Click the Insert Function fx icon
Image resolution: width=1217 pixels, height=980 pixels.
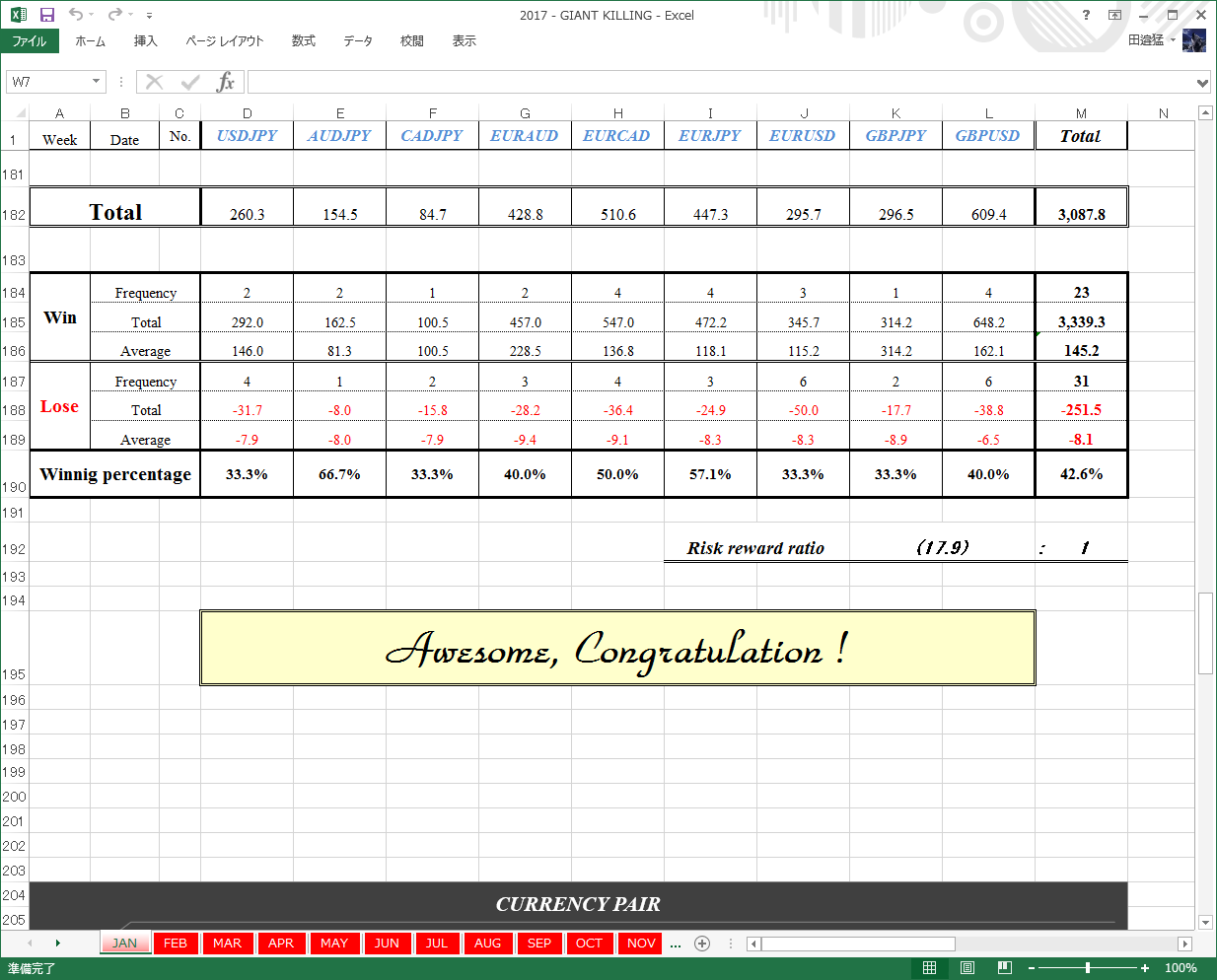[x=226, y=82]
